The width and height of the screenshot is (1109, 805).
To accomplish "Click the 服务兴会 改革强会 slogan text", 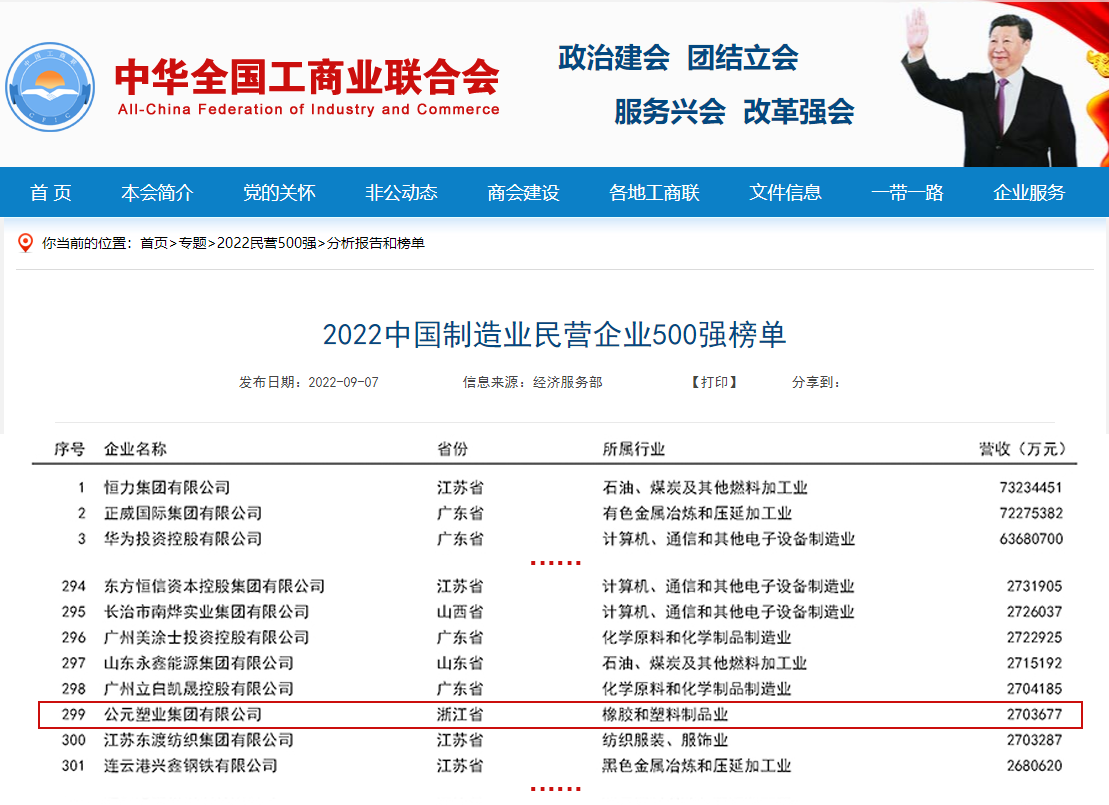I will coord(734,111).
